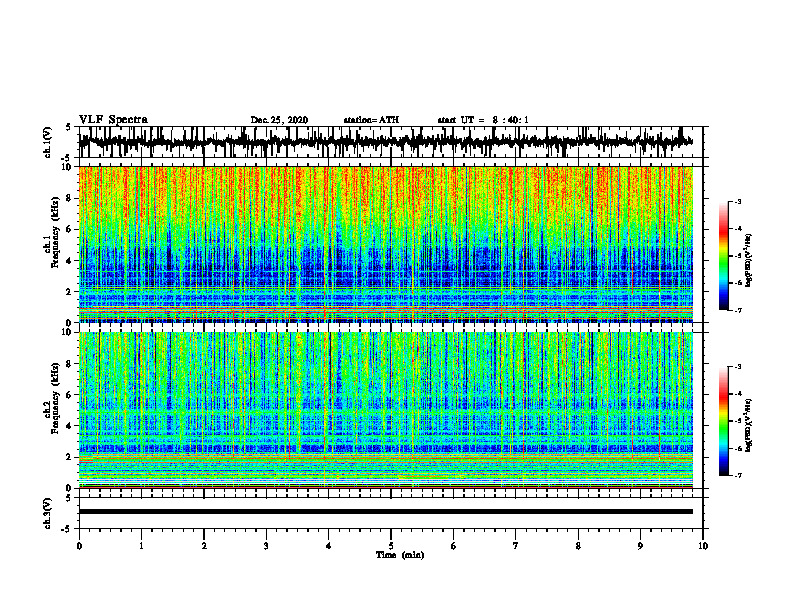Click the ch.2 colorbar log(PSD) unit label
Screen dimensions: 792x612
pos(749,425)
